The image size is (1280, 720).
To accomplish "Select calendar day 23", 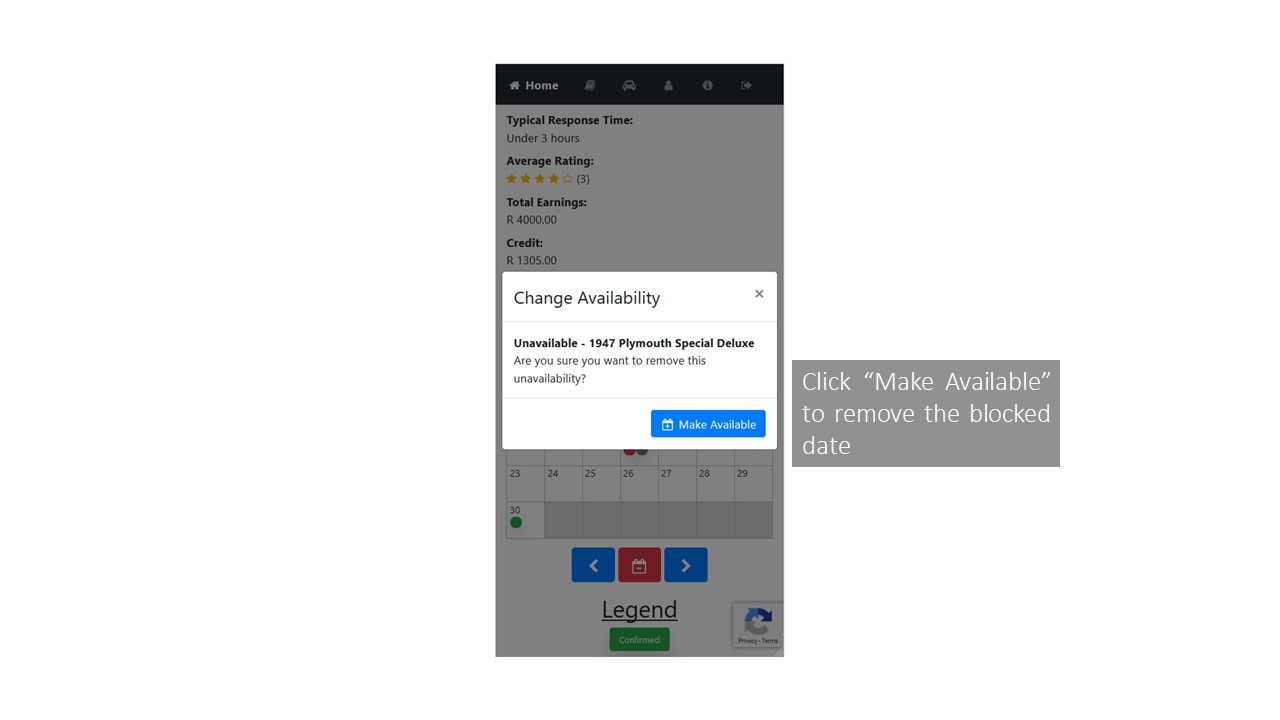I will tap(525, 484).
